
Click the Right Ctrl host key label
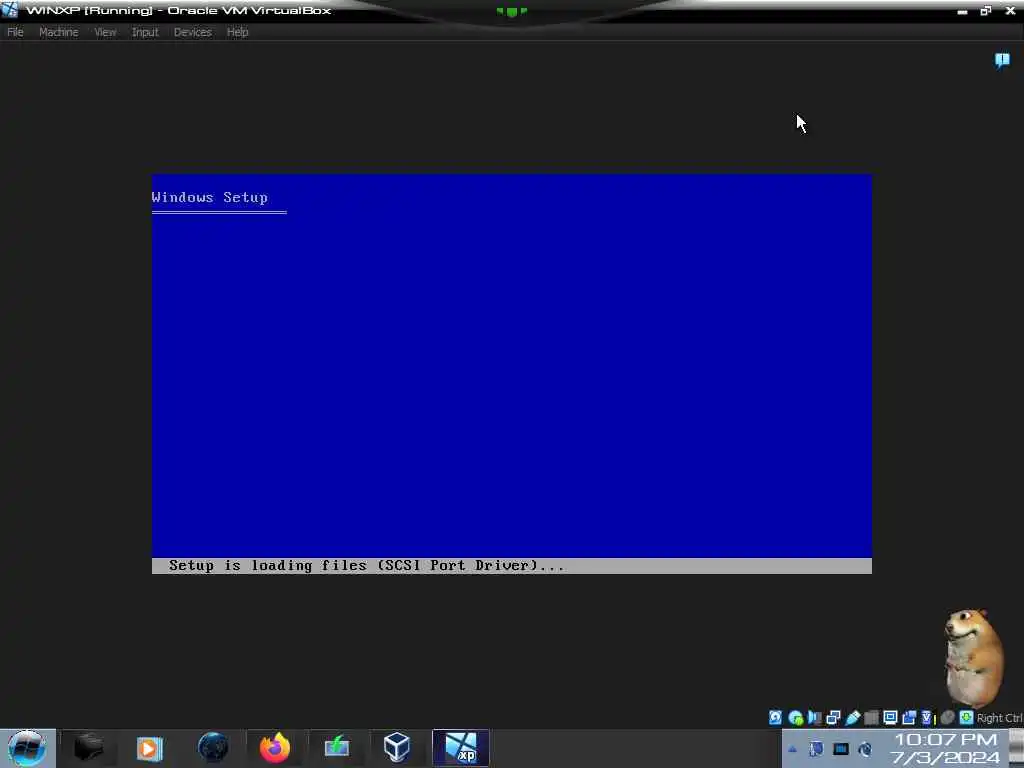click(999, 718)
